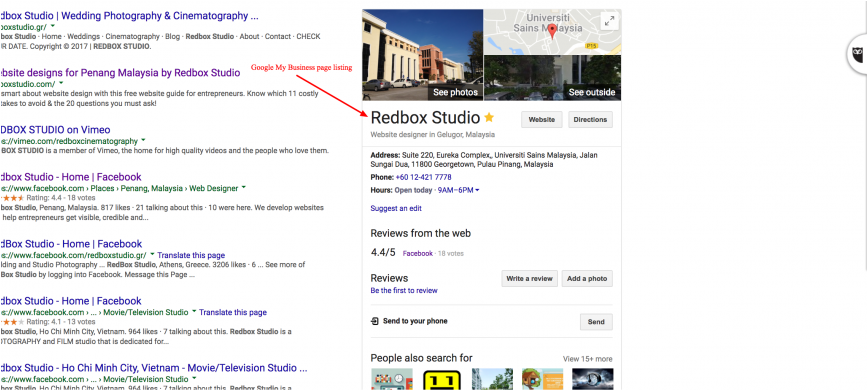Click the red map pin on the map
The height and width of the screenshot is (390, 867).
click(x=551, y=32)
